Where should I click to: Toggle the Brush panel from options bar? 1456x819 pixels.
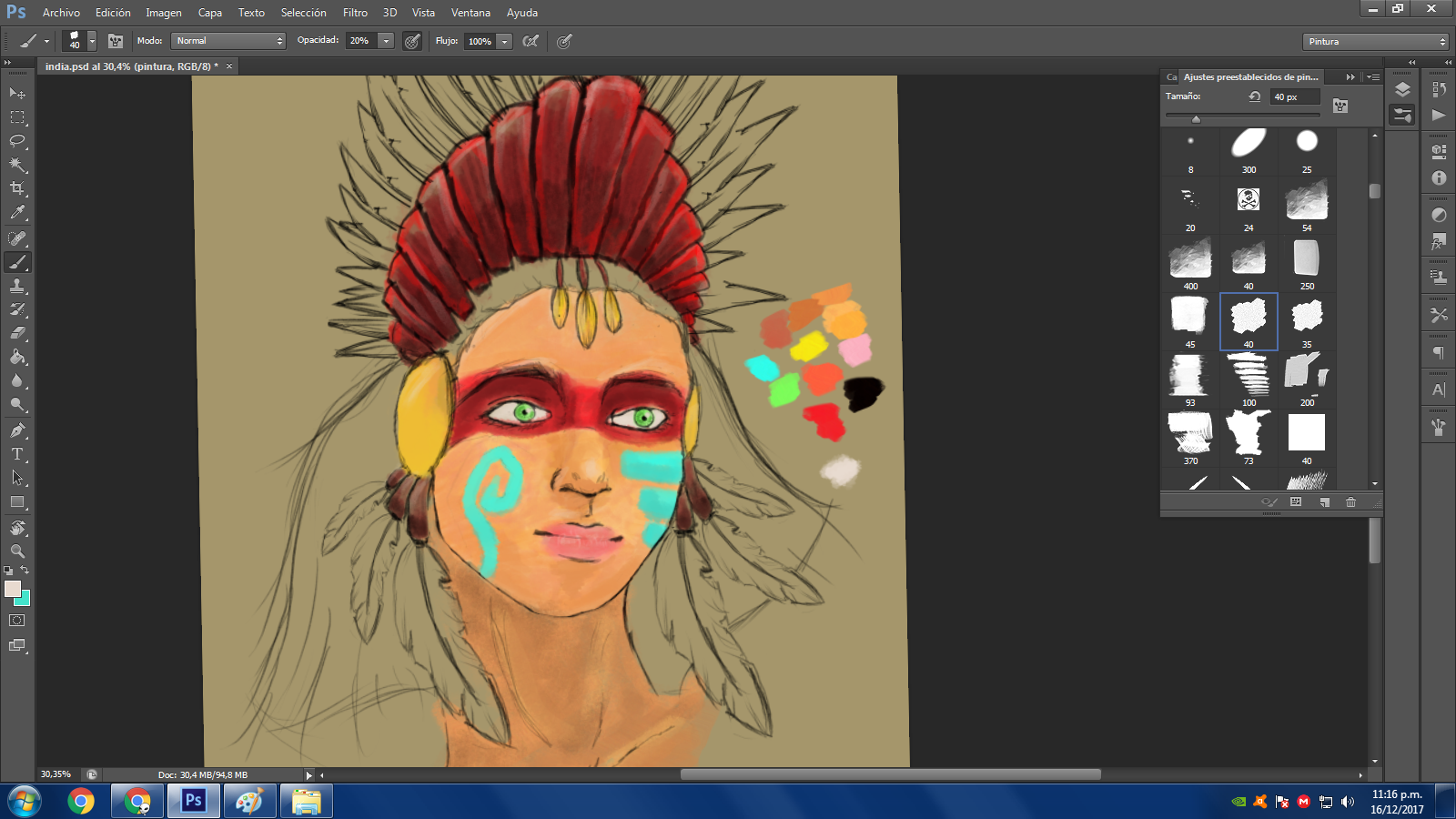click(x=116, y=41)
